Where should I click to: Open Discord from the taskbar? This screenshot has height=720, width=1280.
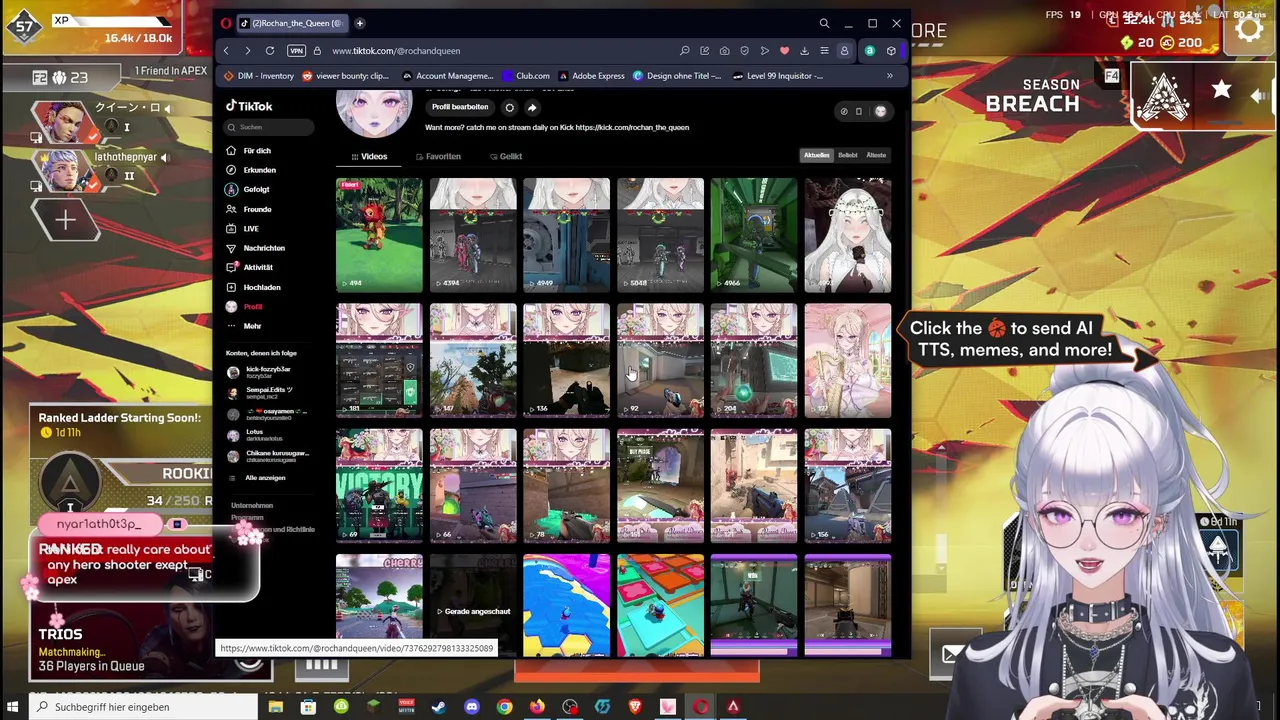pos(472,707)
